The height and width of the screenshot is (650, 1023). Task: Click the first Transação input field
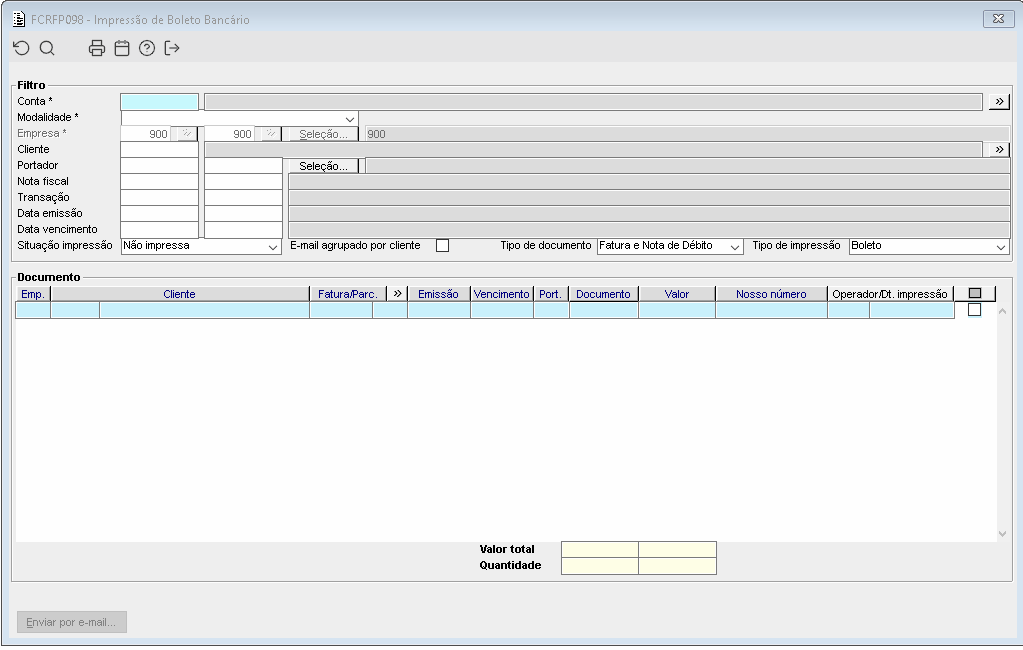(x=159, y=198)
